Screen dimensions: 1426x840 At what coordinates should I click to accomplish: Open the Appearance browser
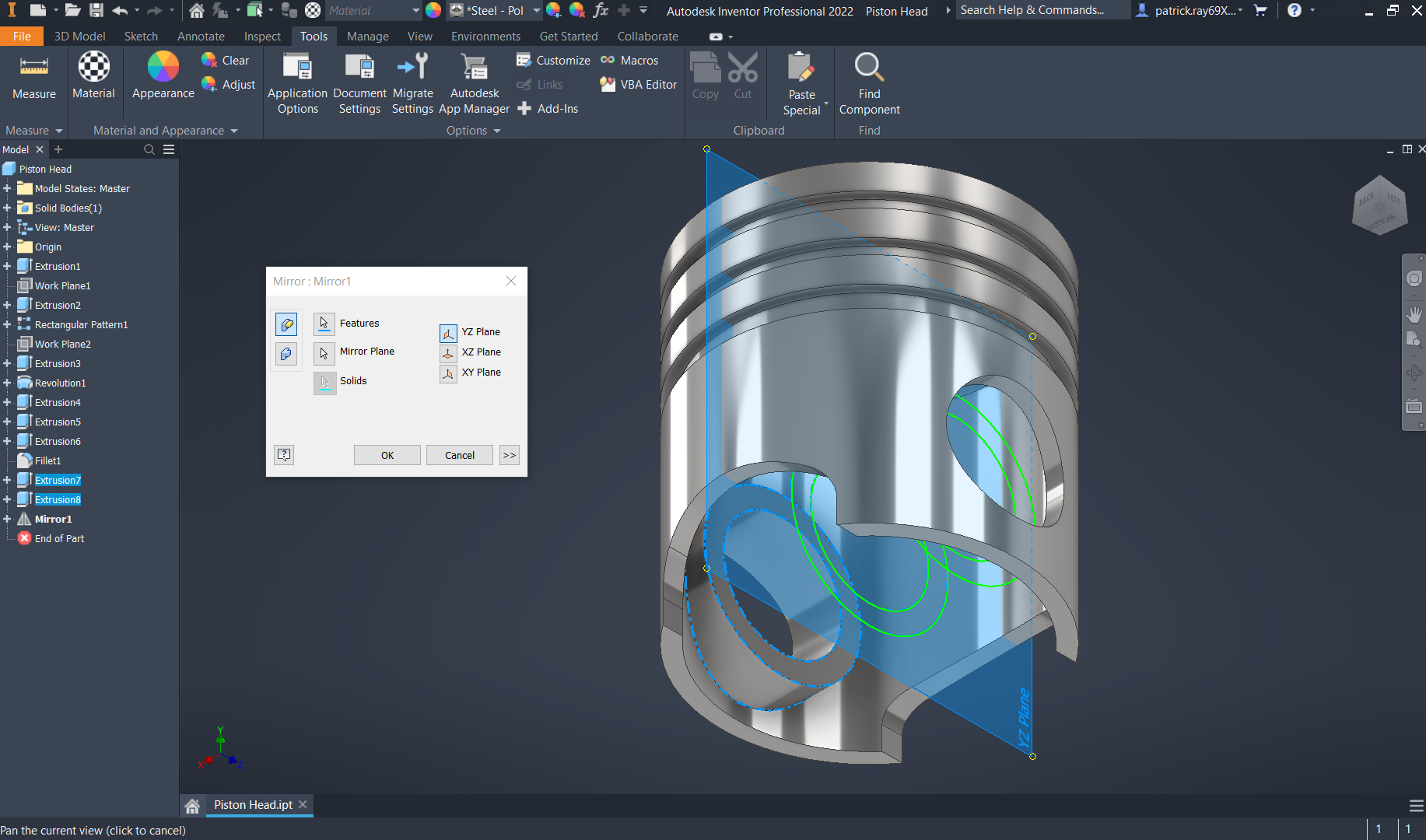tap(163, 77)
